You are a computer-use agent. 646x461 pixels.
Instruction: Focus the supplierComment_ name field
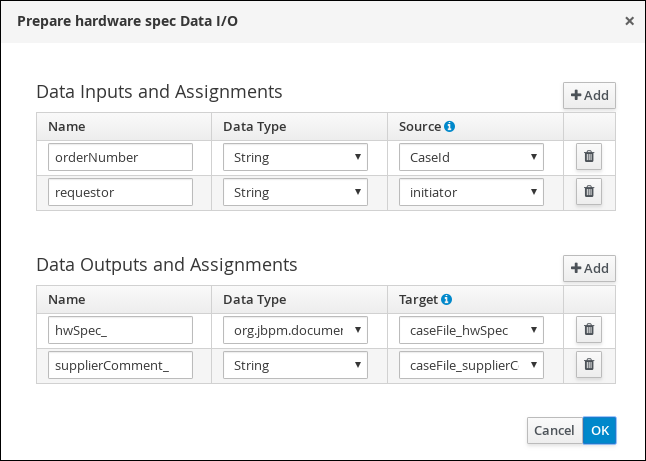[x=120, y=365]
